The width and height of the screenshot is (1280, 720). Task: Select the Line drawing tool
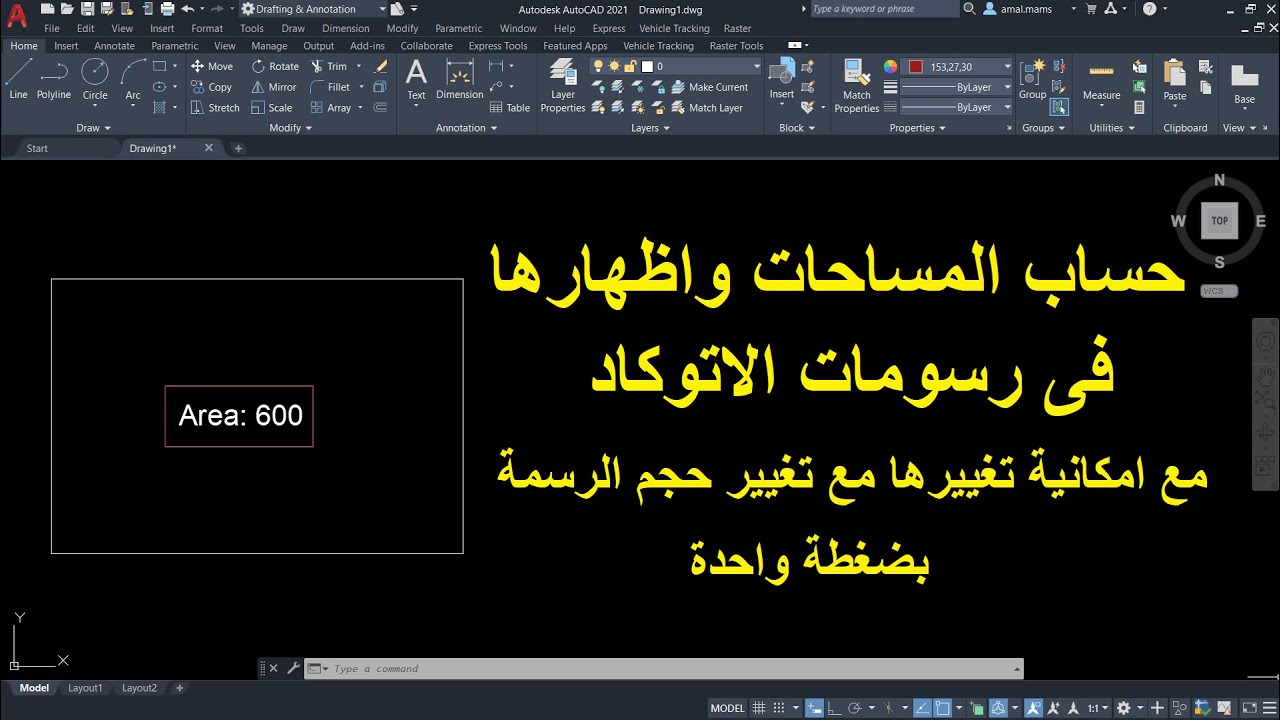[18, 79]
